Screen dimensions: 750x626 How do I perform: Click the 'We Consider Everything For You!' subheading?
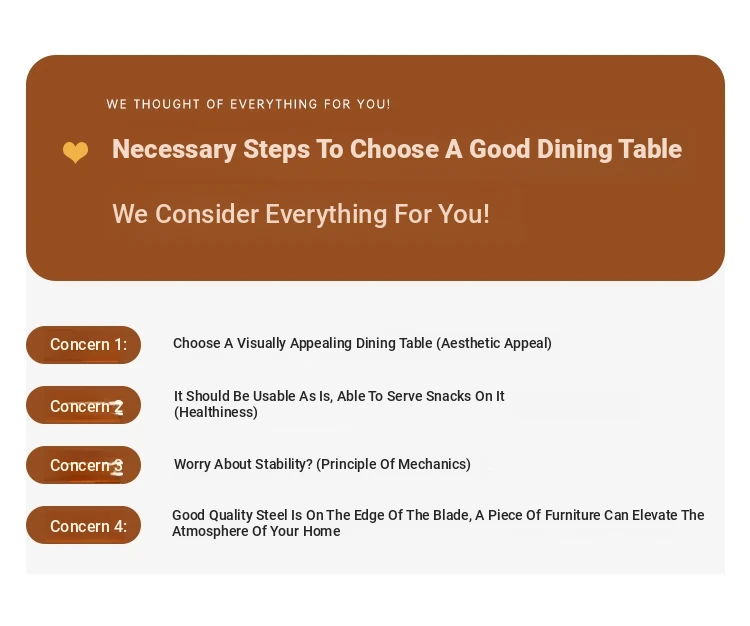301,214
